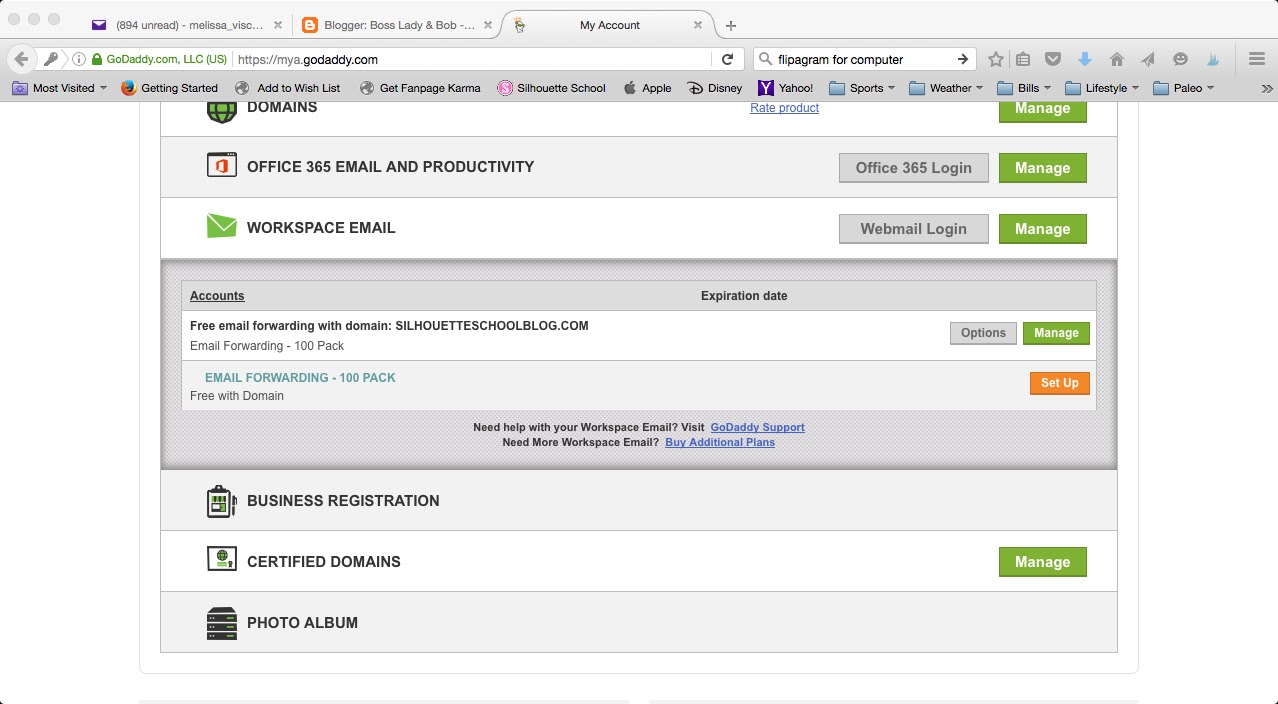Click the green GoDaddy.com, LLC lock identity
Screen dimensions: 1278x704
coord(159,59)
